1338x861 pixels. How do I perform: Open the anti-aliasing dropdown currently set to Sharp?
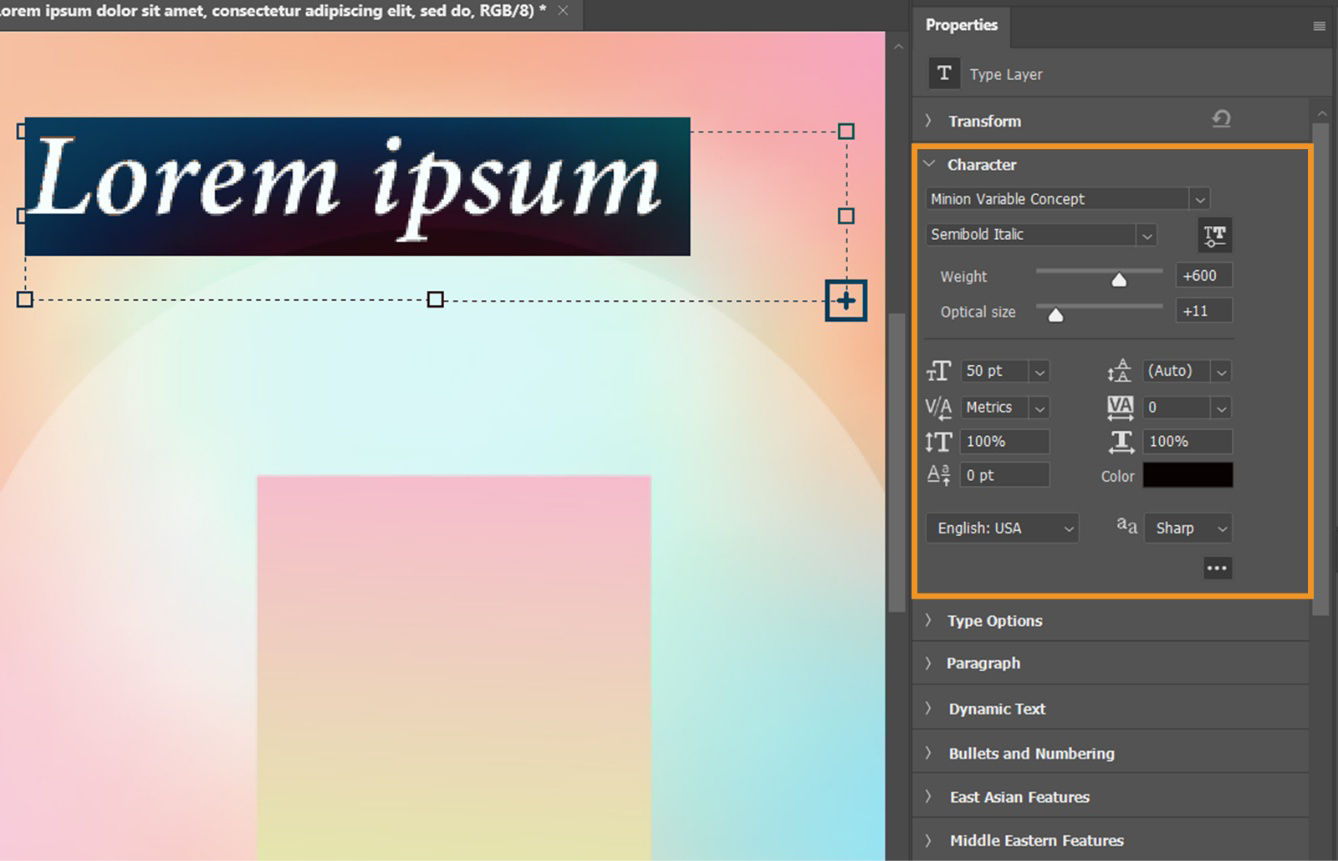pyautogui.click(x=1187, y=528)
